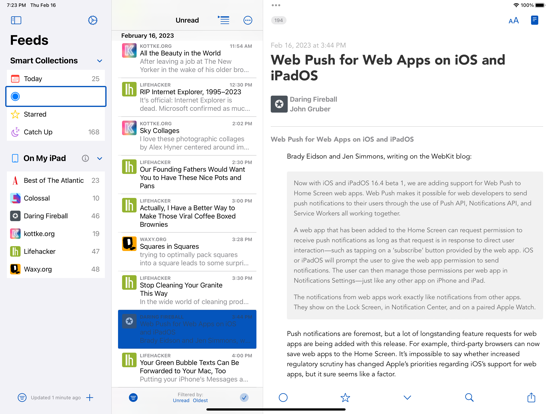Open the Daring Fireball feed icon in article
This screenshot has width=552, height=414.
tap(279, 104)
